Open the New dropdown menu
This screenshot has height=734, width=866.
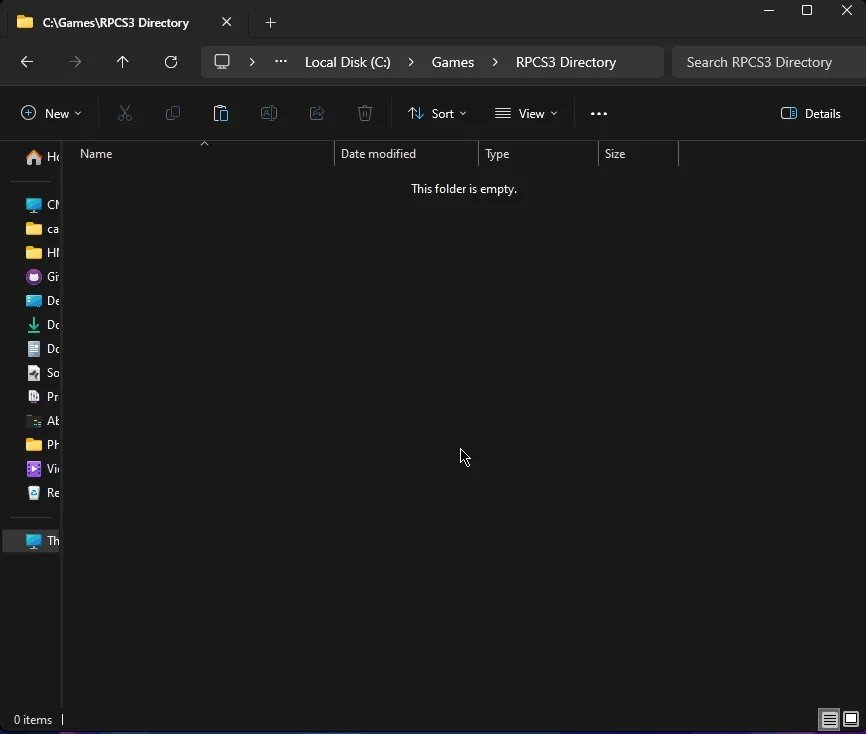[x=50, y=113]
